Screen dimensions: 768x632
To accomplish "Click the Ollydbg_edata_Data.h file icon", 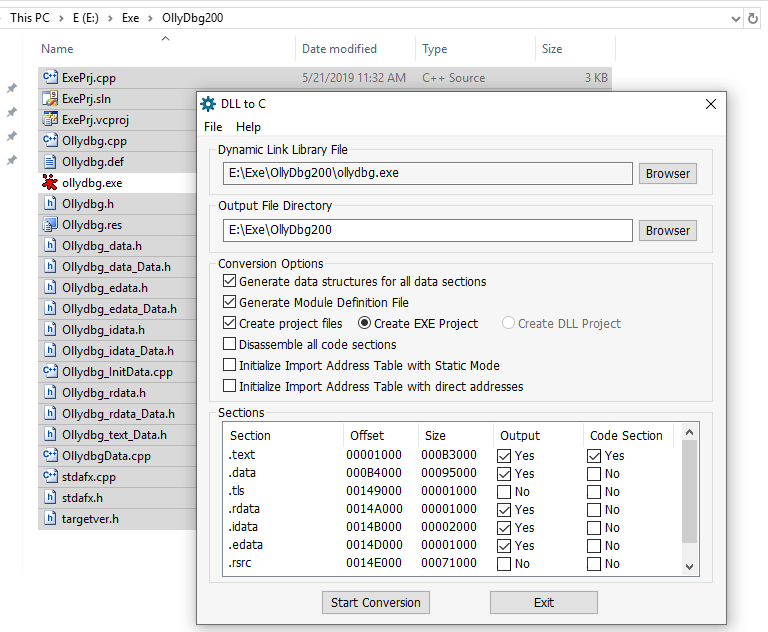I will click(x=50, y=309).
